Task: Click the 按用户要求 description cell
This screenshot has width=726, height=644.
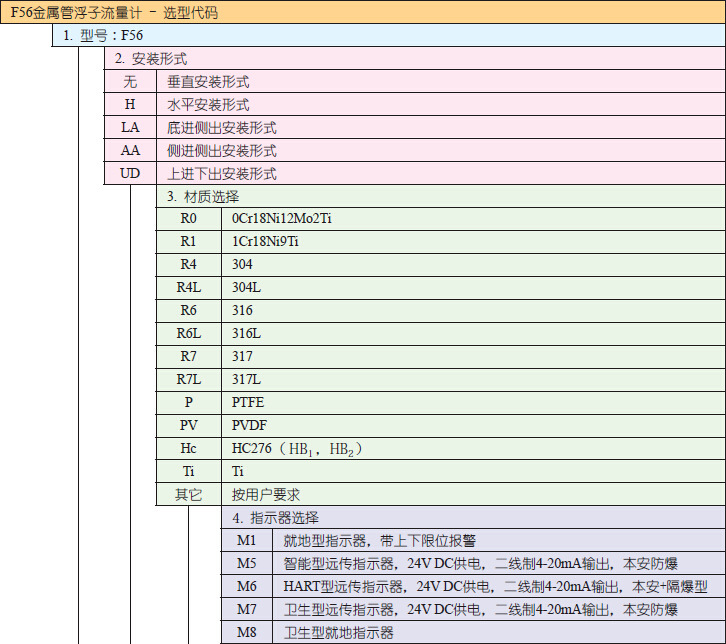Action: coord(266,495)
